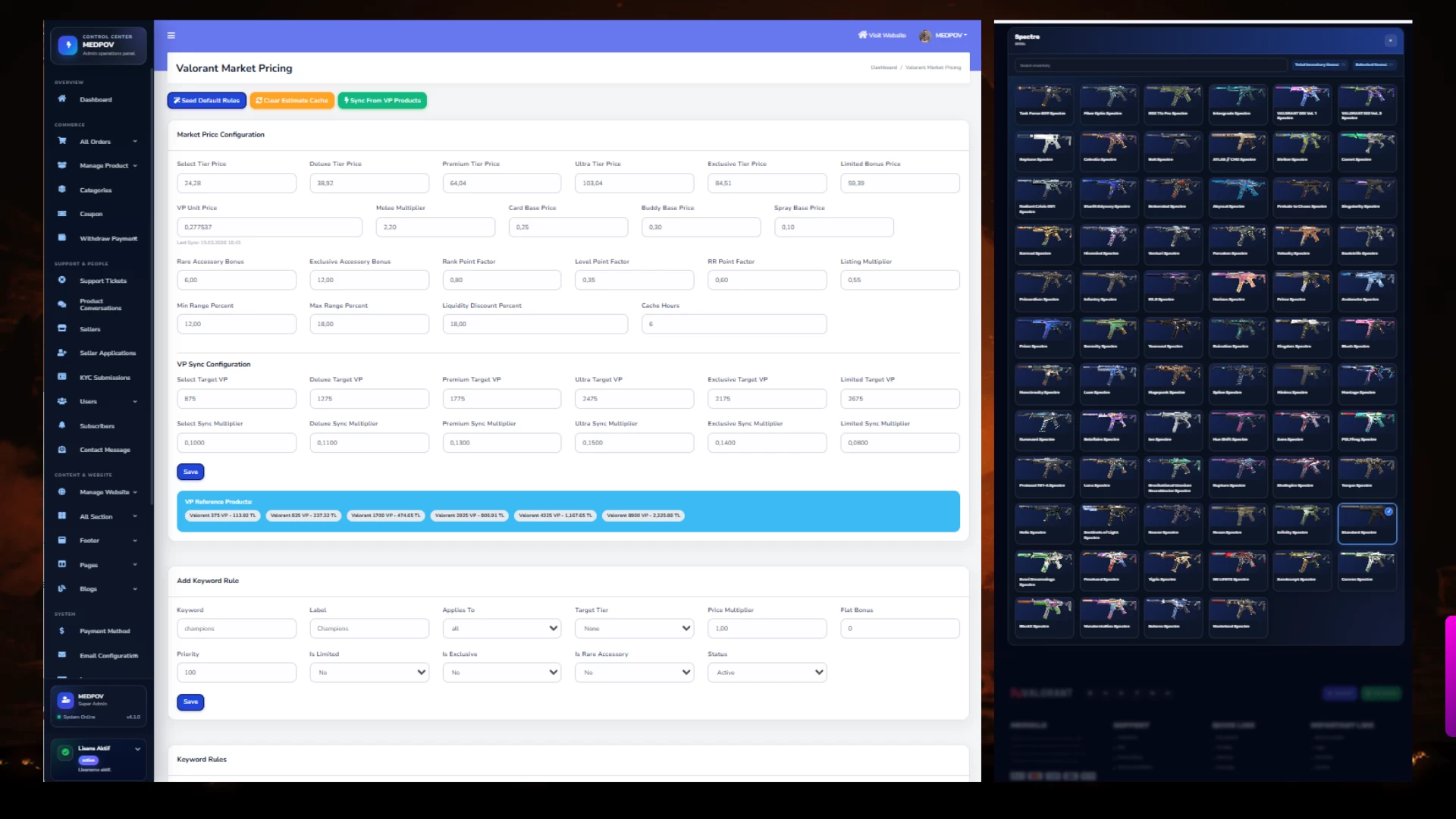Click the Coupon sidebar icon
The height and width of the screenshot is (819, 1456).
62,214
